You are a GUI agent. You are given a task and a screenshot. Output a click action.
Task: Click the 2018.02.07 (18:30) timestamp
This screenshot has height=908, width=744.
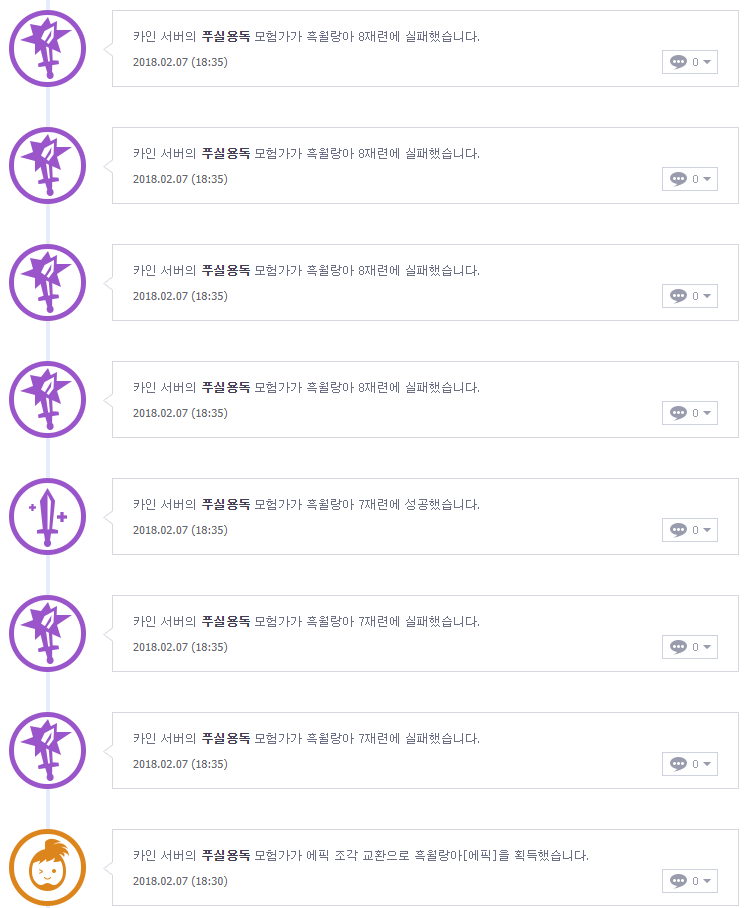pos(180,881)
